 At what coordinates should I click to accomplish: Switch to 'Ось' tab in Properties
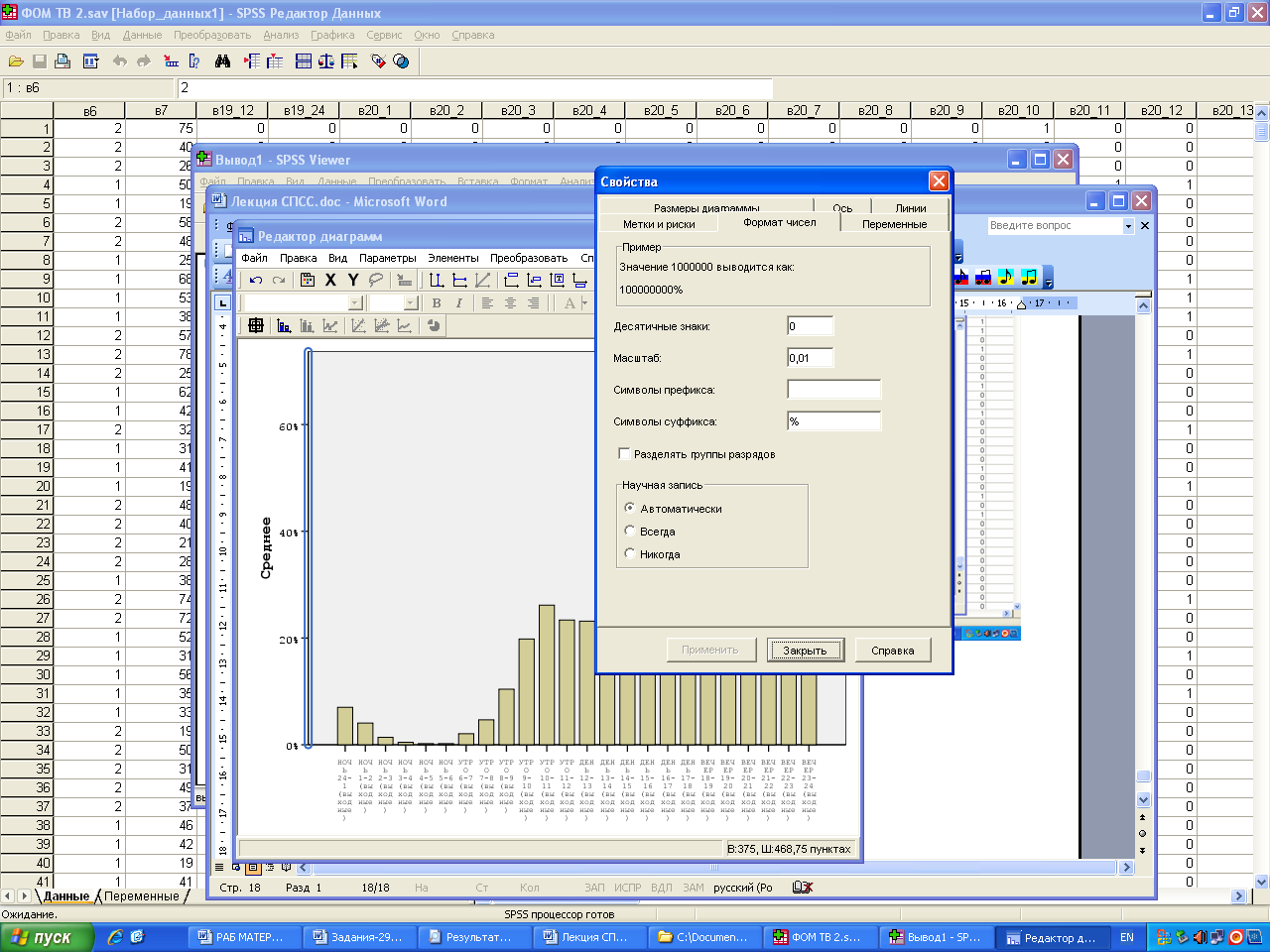click(842, 208)
